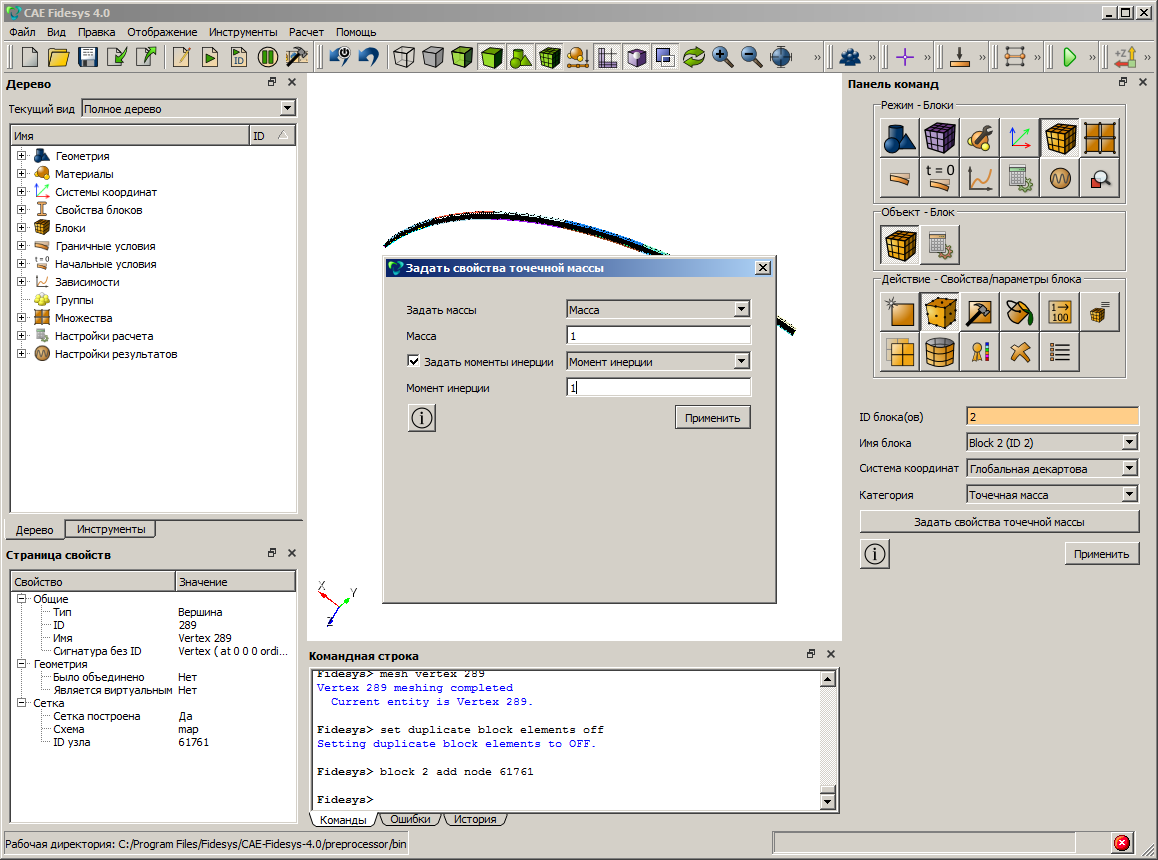Click the Vertex 289 name value
This screenshot has width=1158, height=860.
pyautogui.click(x=205, y=638)
